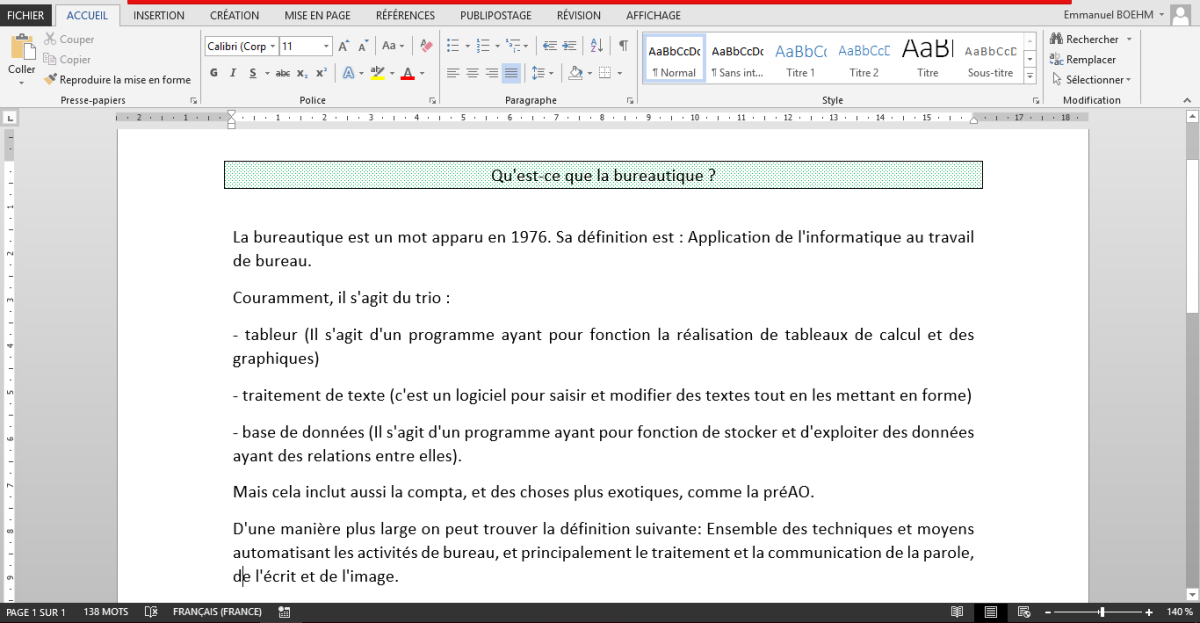Image resolution: width=1200 pixels, height=623 pixels.
Task: Align text right
Action: (x=491, y=73)
